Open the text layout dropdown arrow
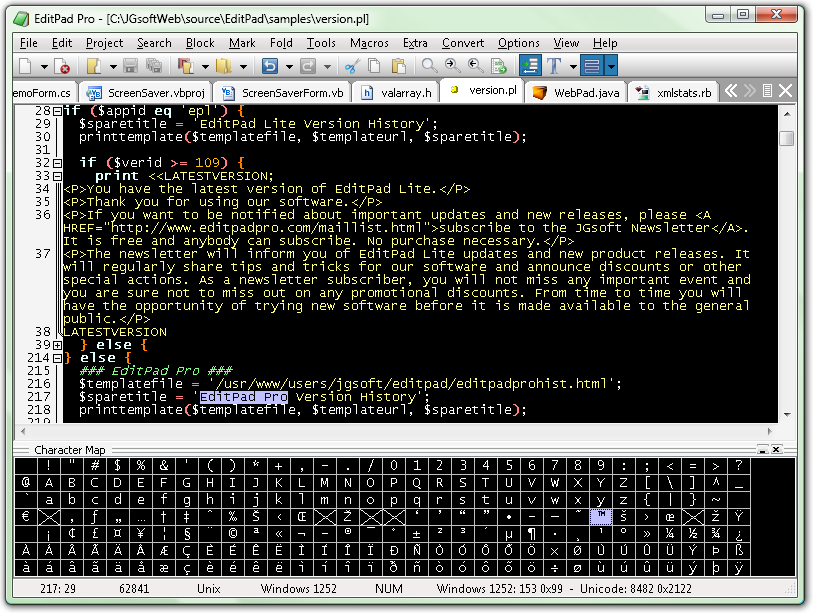 click(611, 66)
